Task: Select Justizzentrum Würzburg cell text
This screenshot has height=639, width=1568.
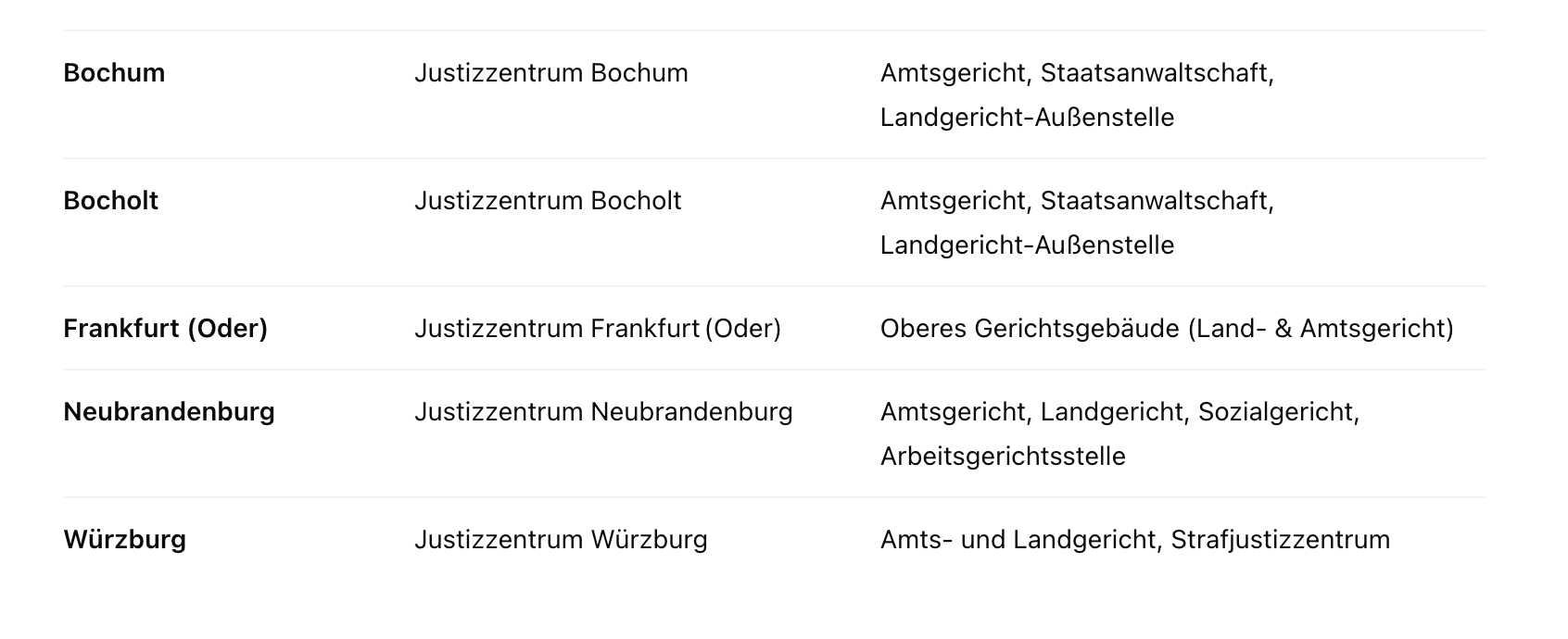Action: click(x=561, y=540)
